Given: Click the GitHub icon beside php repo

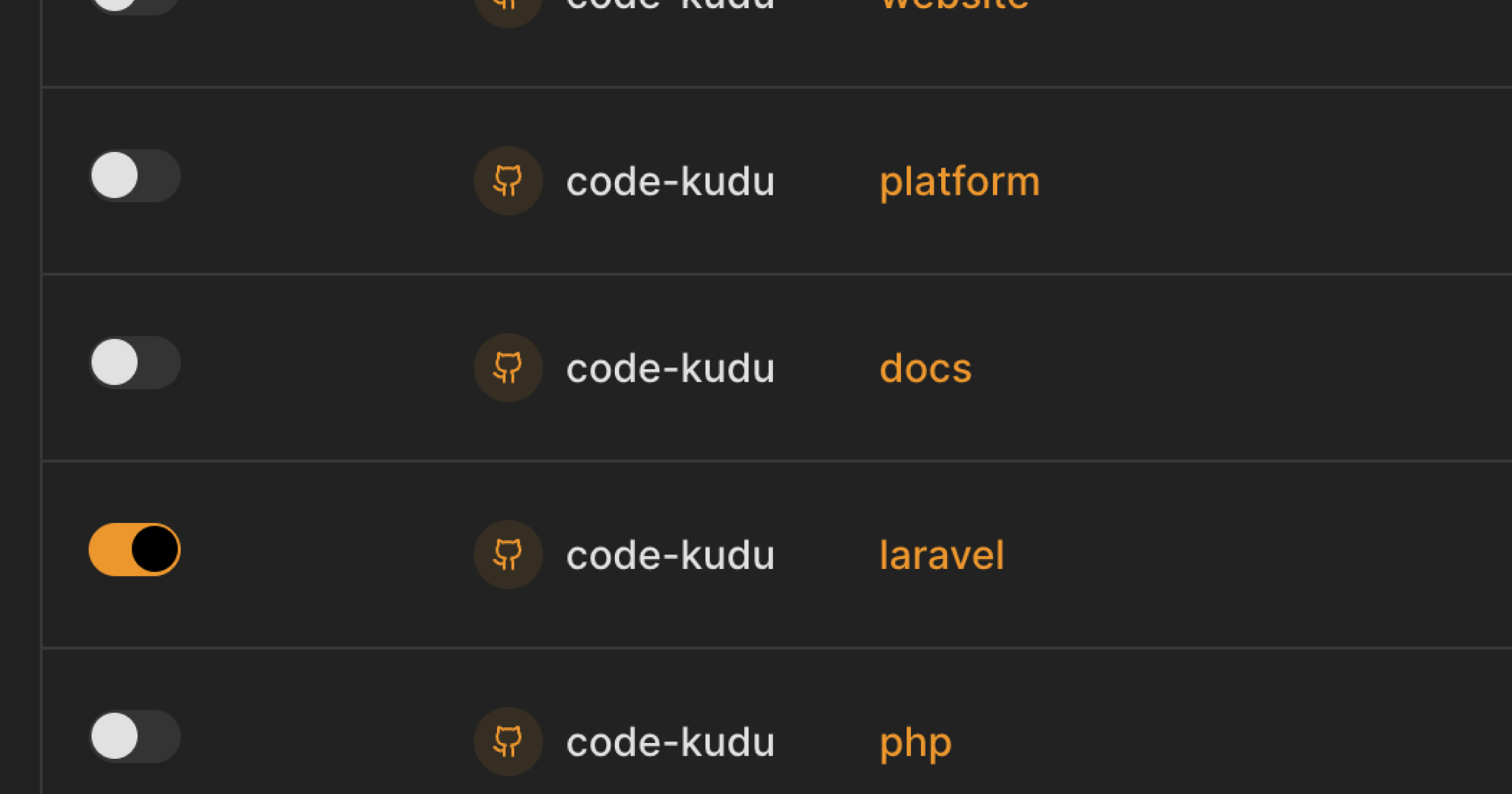Looking at the screenshot, I should 508,739.
